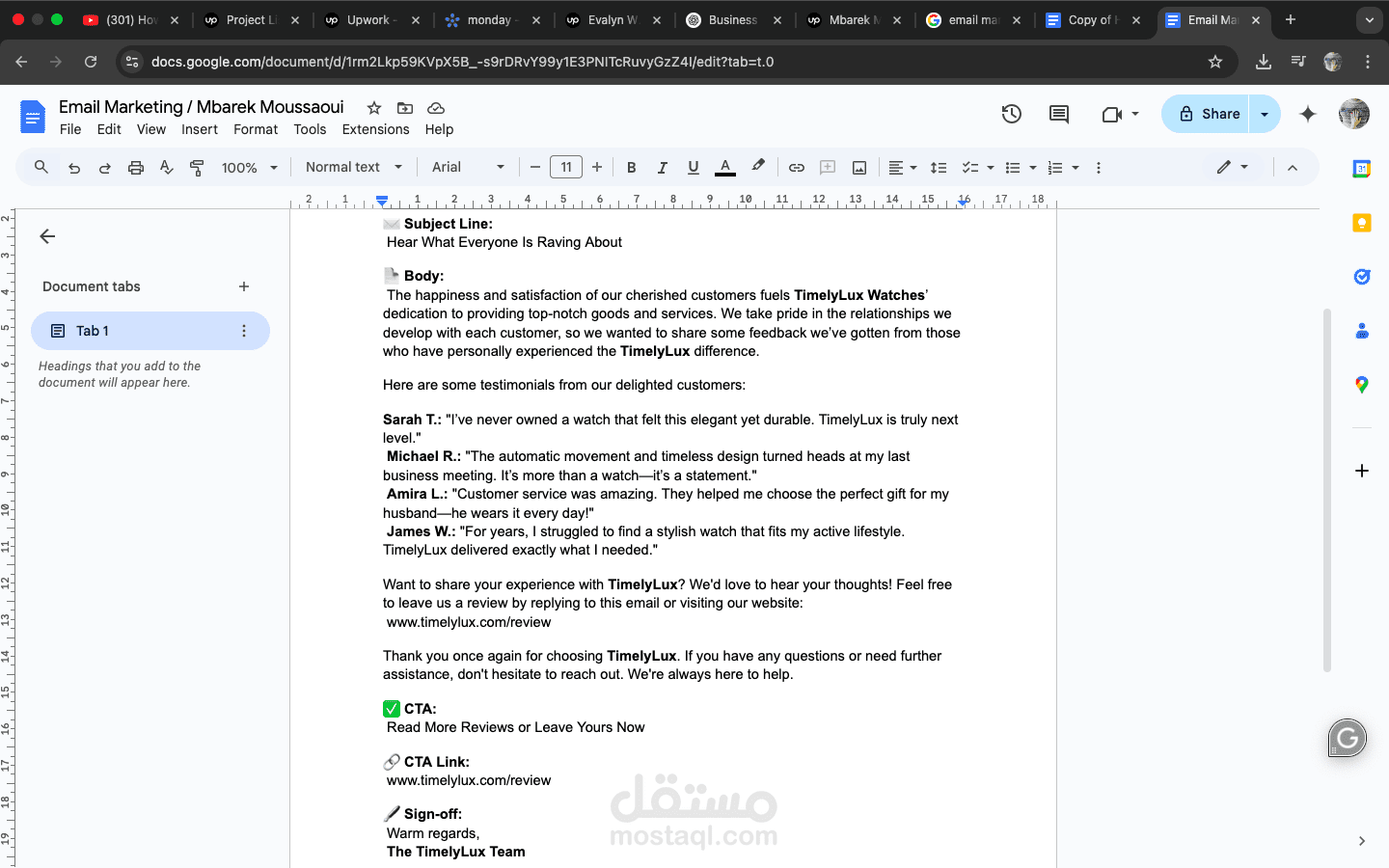Open the Format menu

click(x=256, y=129)
